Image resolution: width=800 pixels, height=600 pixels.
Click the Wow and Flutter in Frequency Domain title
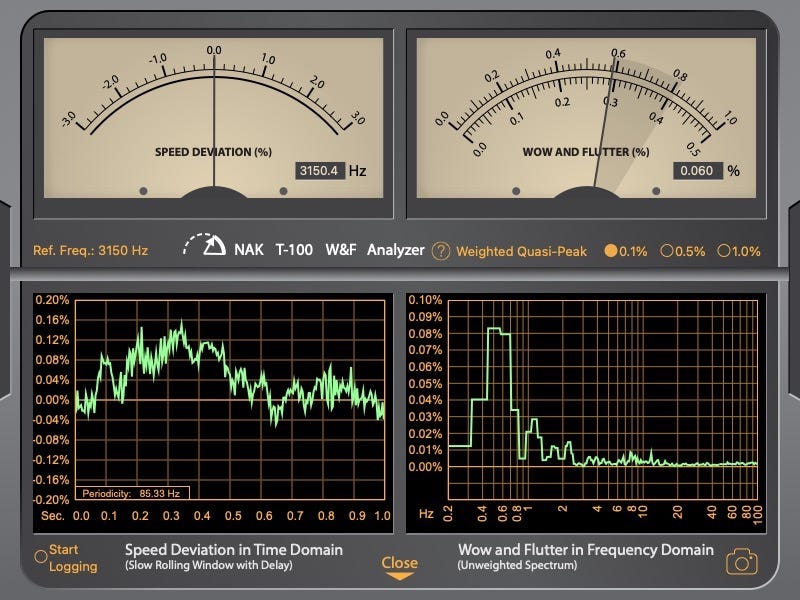coord(586,549)
